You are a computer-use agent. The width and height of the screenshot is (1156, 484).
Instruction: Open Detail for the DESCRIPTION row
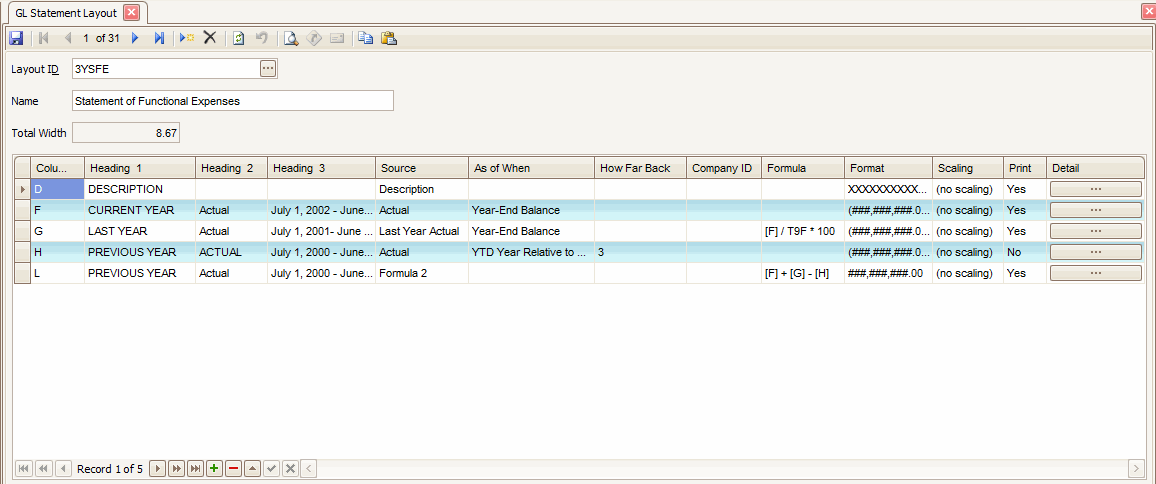1095,189
